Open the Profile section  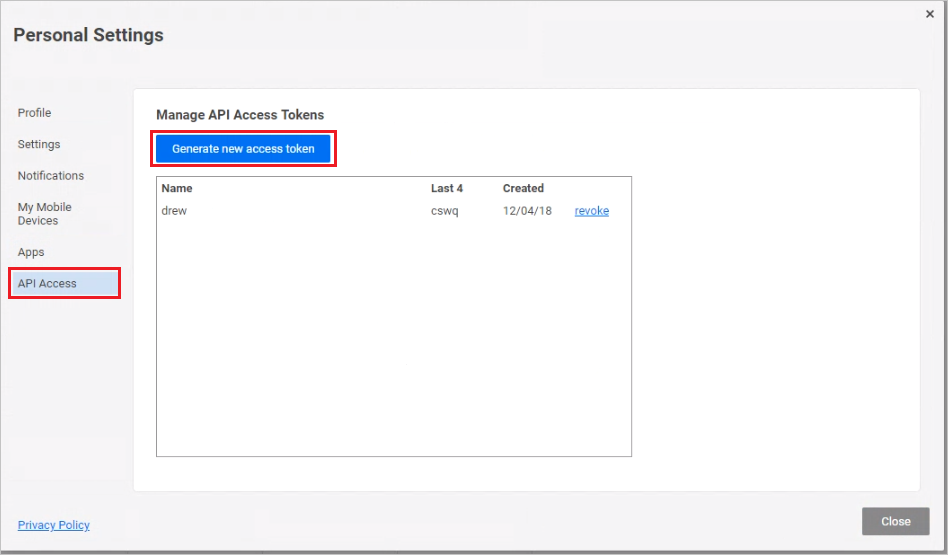[34, 113]
